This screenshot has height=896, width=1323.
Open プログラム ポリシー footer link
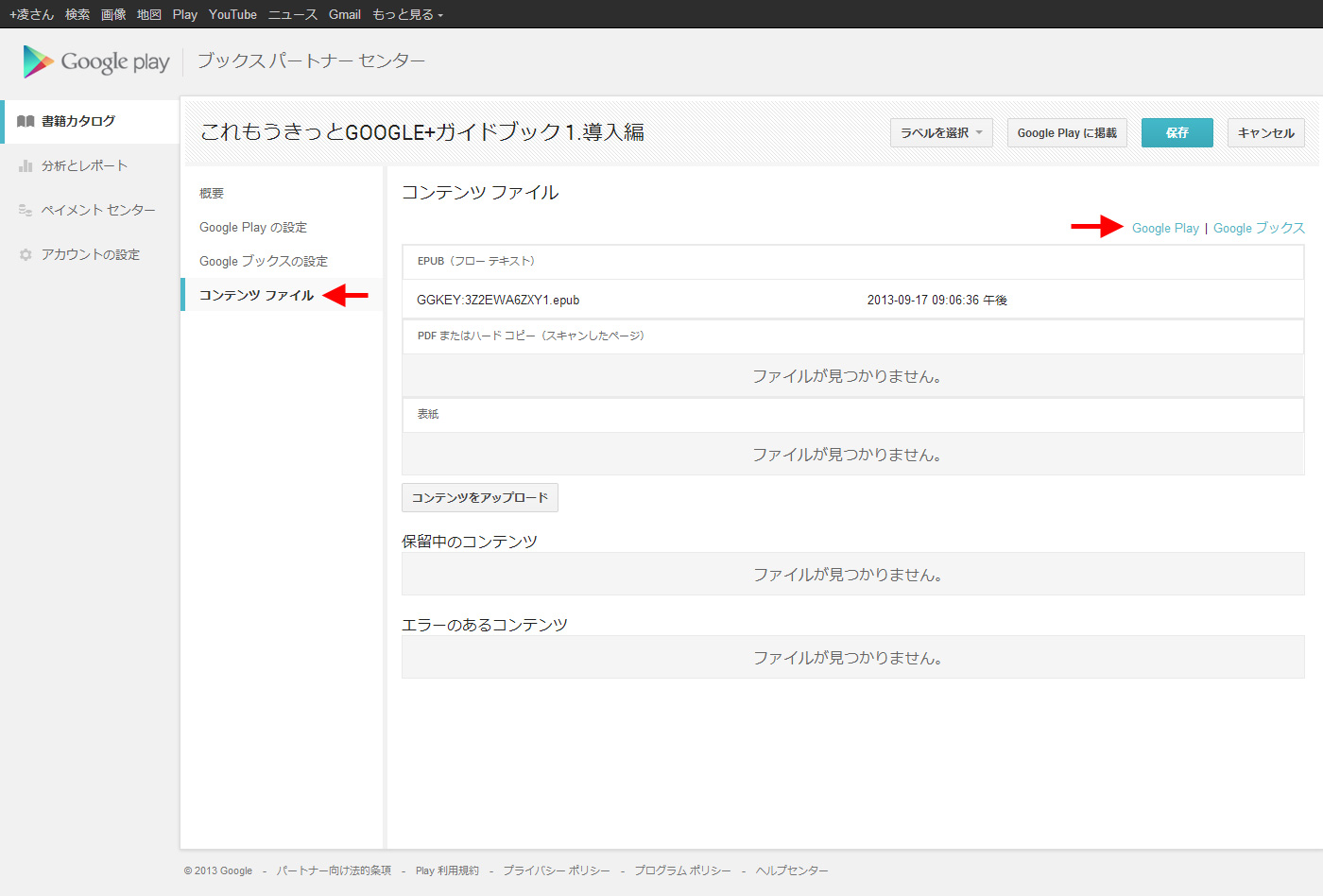682,870
